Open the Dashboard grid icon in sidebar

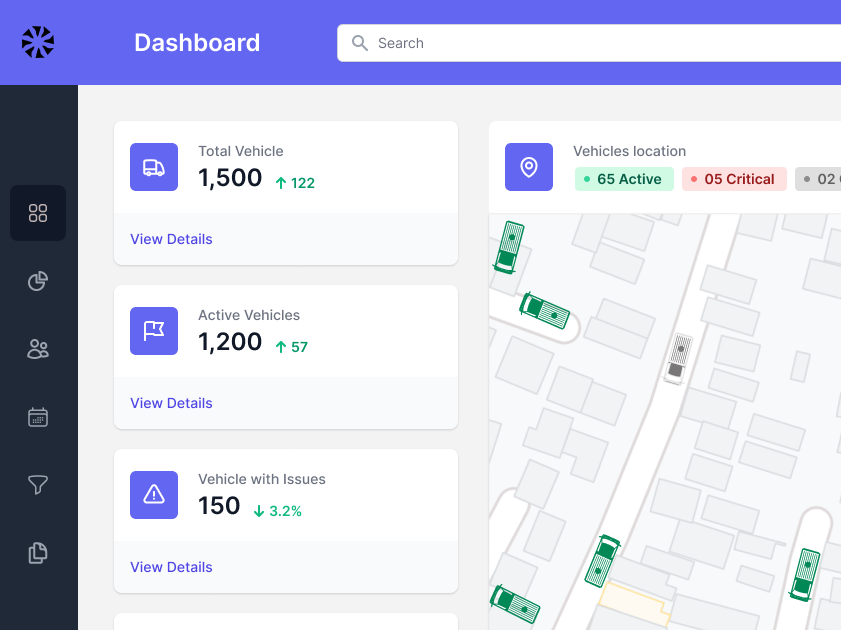coord(37,213)
